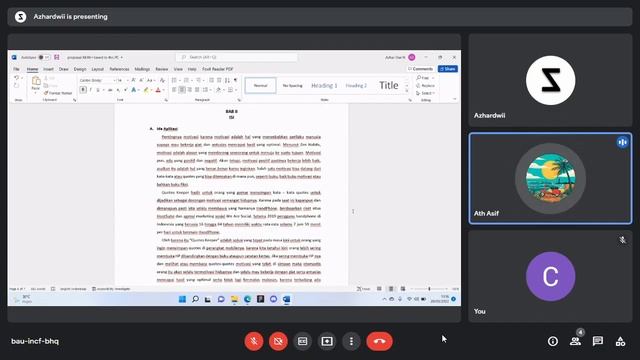Viewport: 640px width, 360px height.
Task: Click the Word search box
Action: pos(237,57)
